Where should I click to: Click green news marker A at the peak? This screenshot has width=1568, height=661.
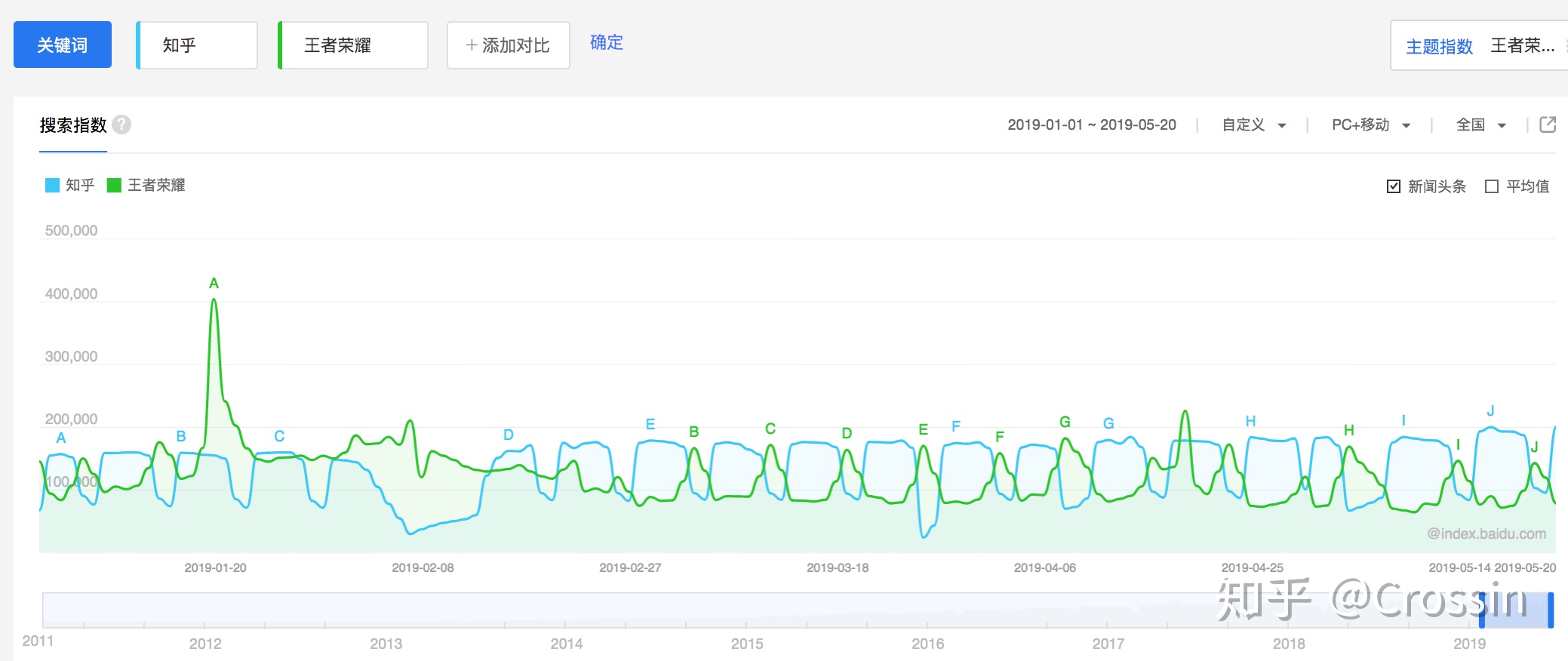(x=214, y=284)
